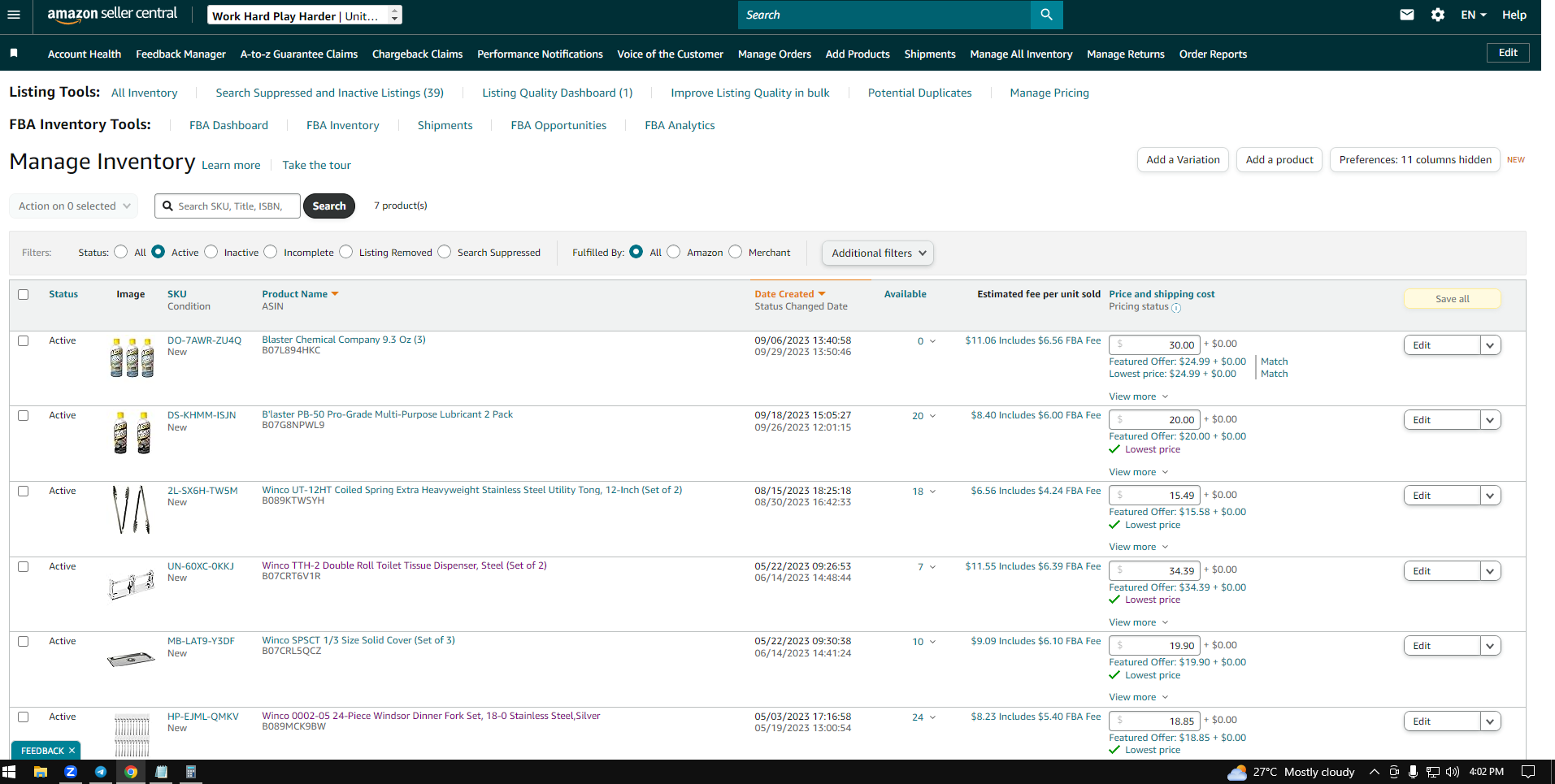1555x784 pixels.
Task: Open Zoom from the taskbar
Action: click(x=71, y=772)
